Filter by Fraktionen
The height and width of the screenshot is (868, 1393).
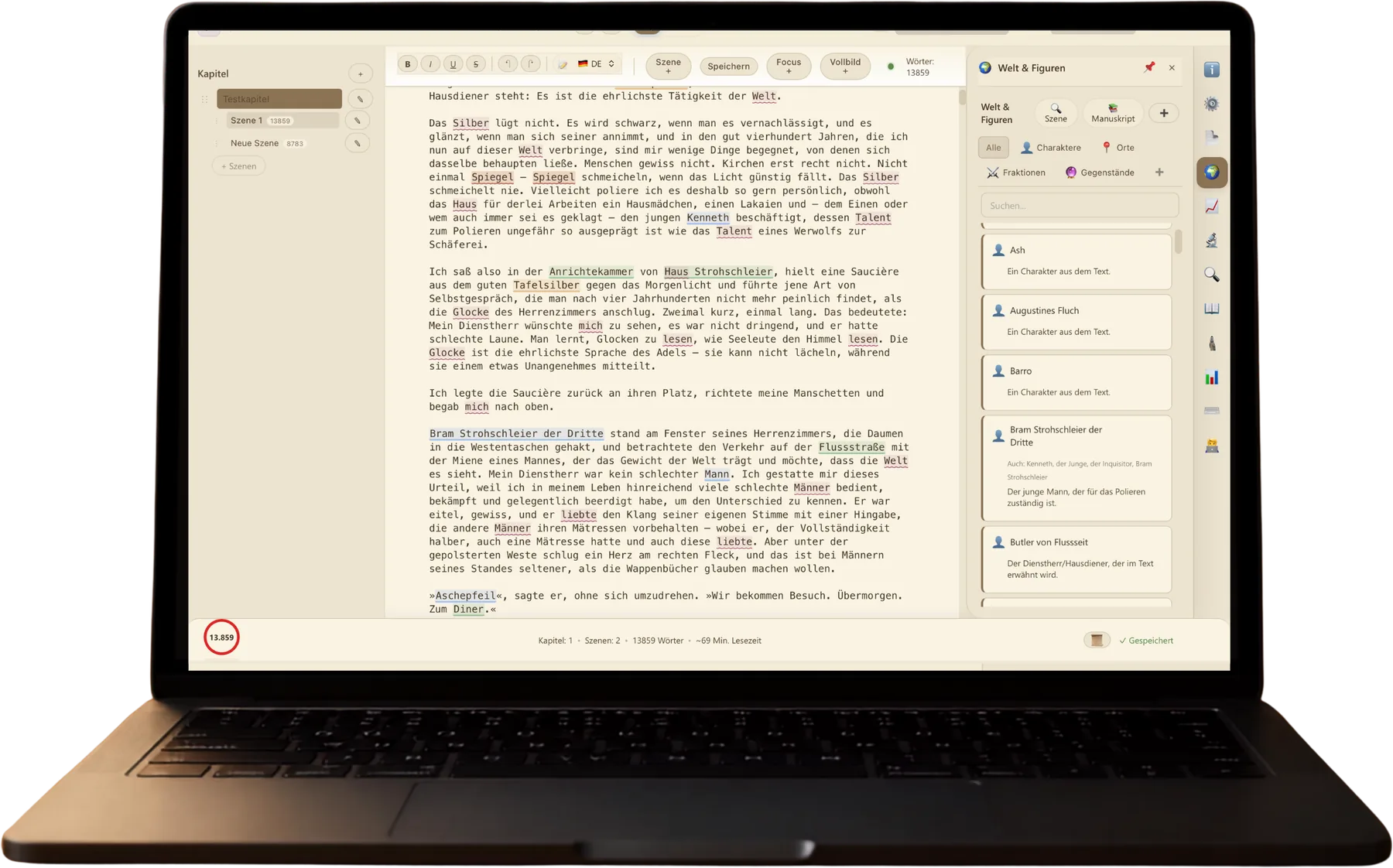pos(1017,173)
